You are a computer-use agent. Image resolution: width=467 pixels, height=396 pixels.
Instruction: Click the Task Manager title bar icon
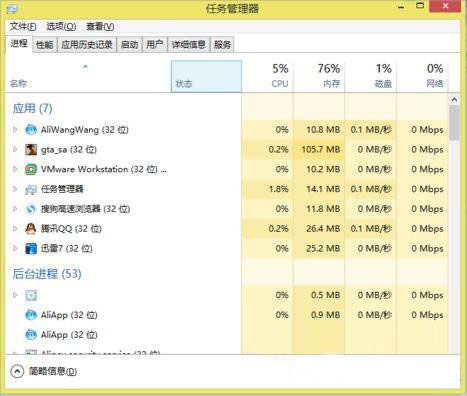coord(12,8)
